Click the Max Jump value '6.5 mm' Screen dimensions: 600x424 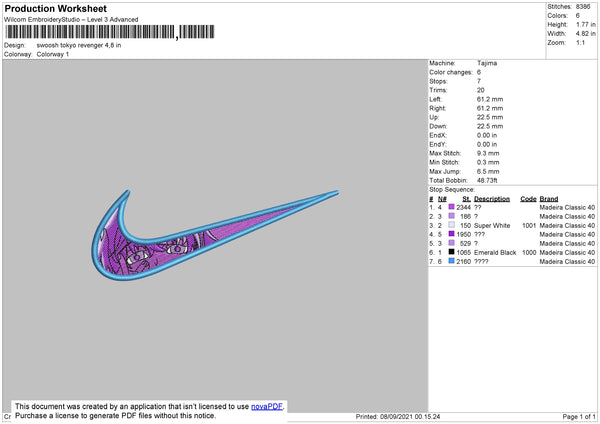coord(488,171)
